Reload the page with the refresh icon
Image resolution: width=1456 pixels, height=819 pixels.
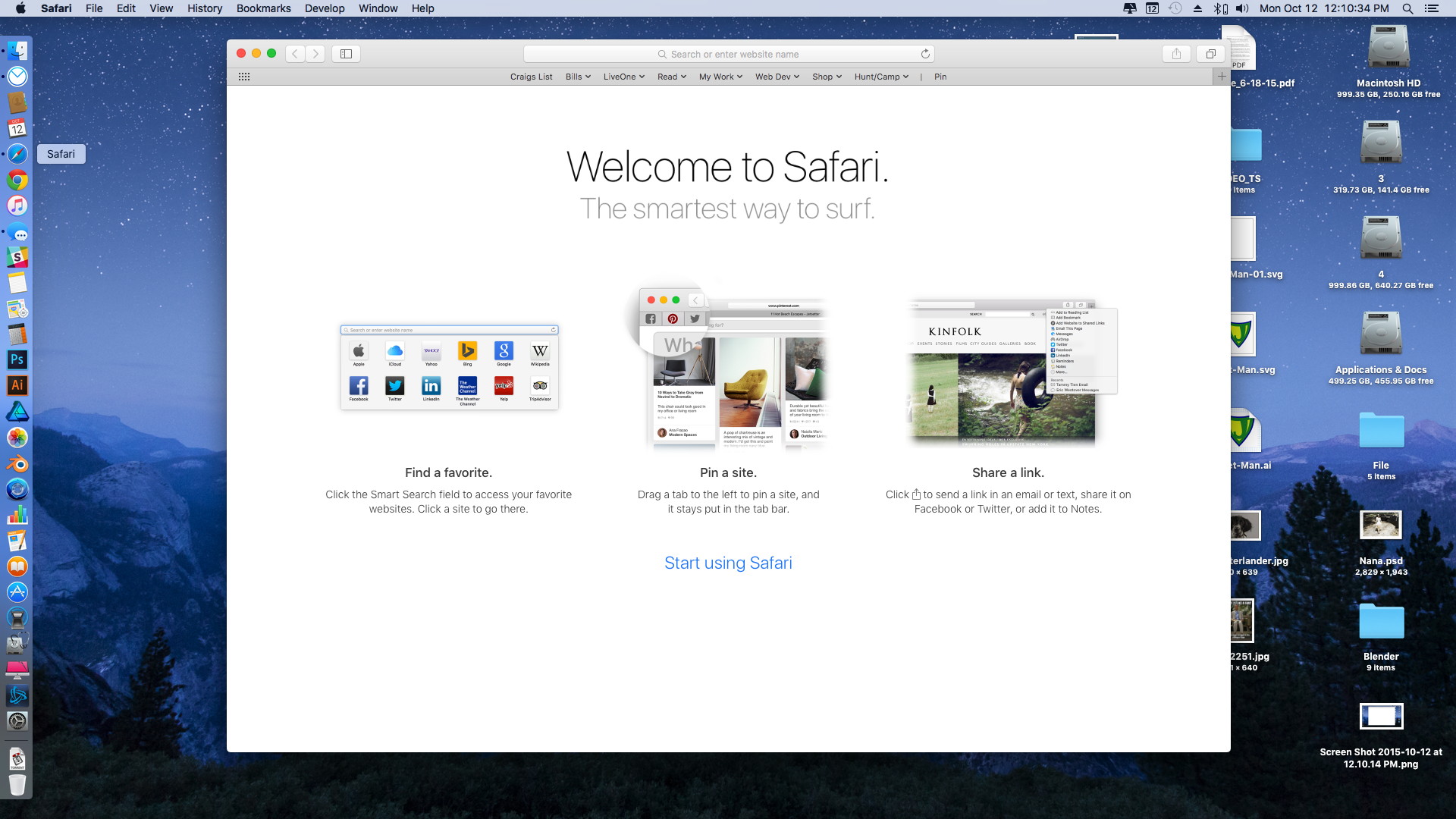pyautogui.click(x=925, y=54)
